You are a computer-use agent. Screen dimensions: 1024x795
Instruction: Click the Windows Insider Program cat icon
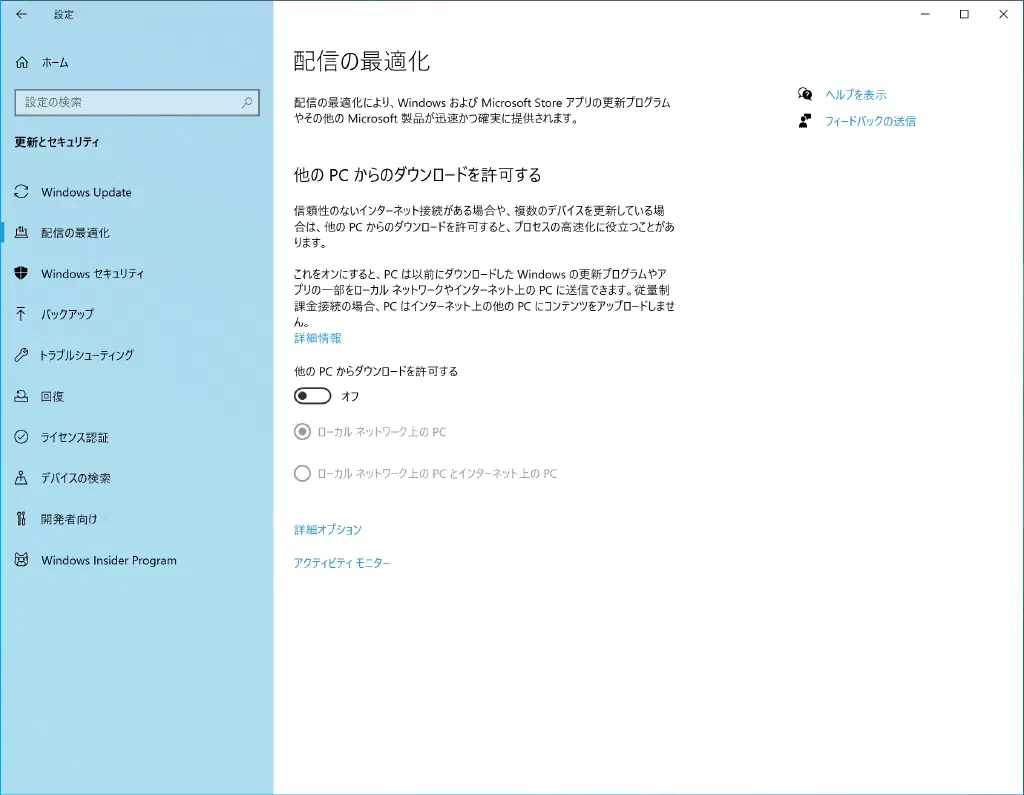click(22, 560)
